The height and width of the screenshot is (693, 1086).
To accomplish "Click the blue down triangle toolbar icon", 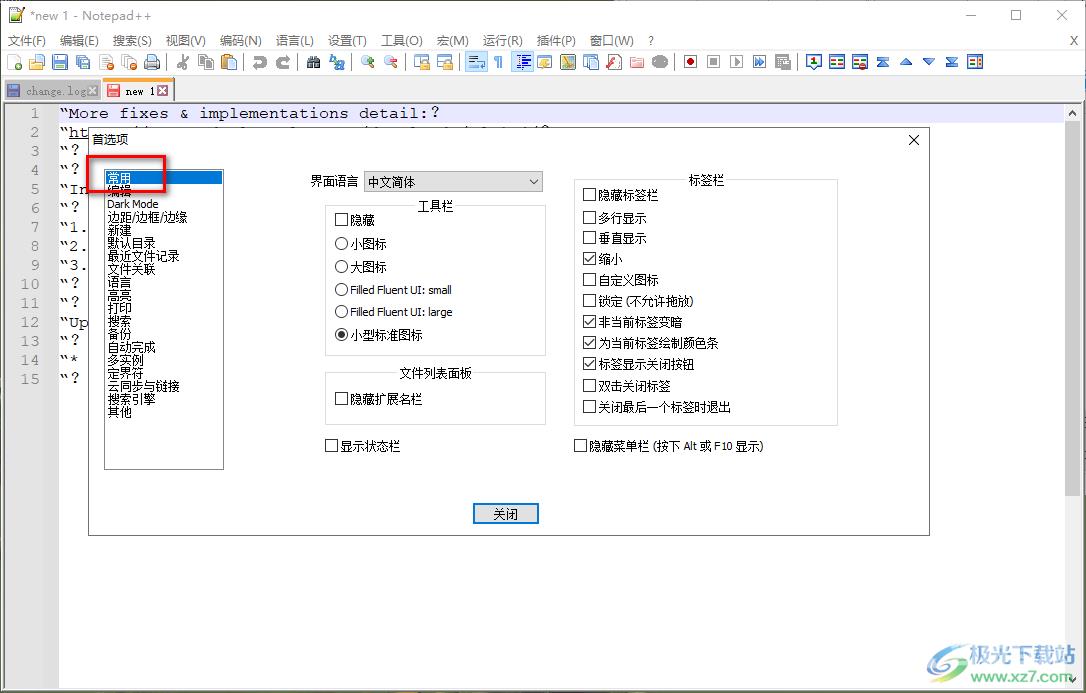I will [929, 62].
